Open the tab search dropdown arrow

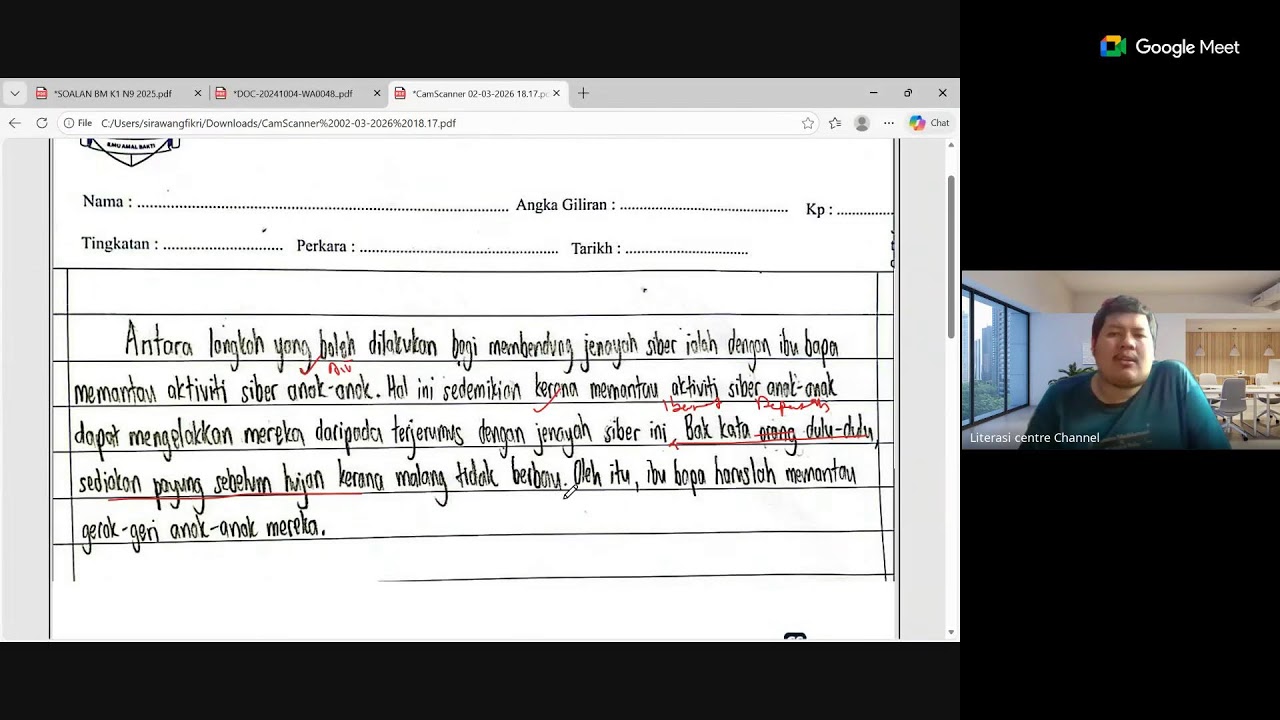[x=14, y=93]
